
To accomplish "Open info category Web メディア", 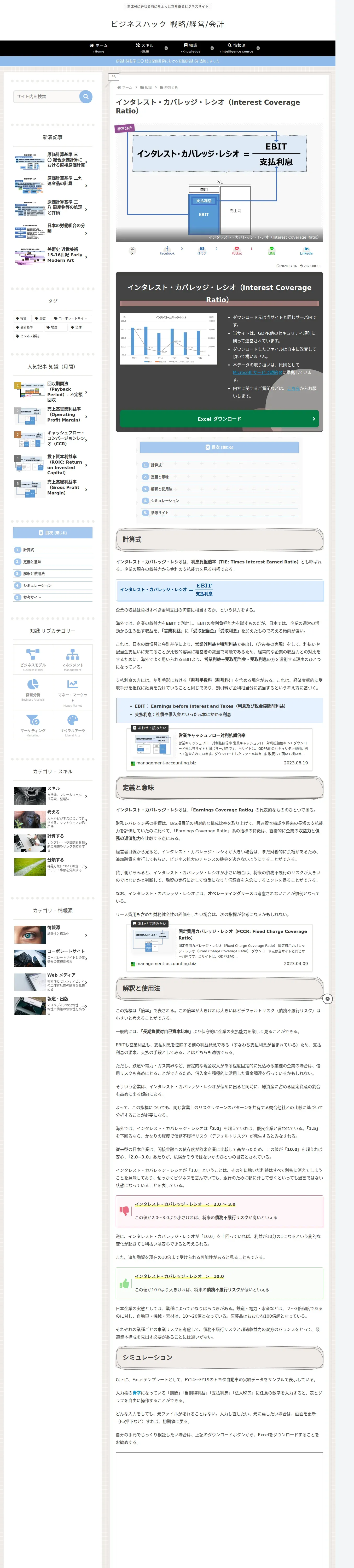I will click(x=53, y=982).
